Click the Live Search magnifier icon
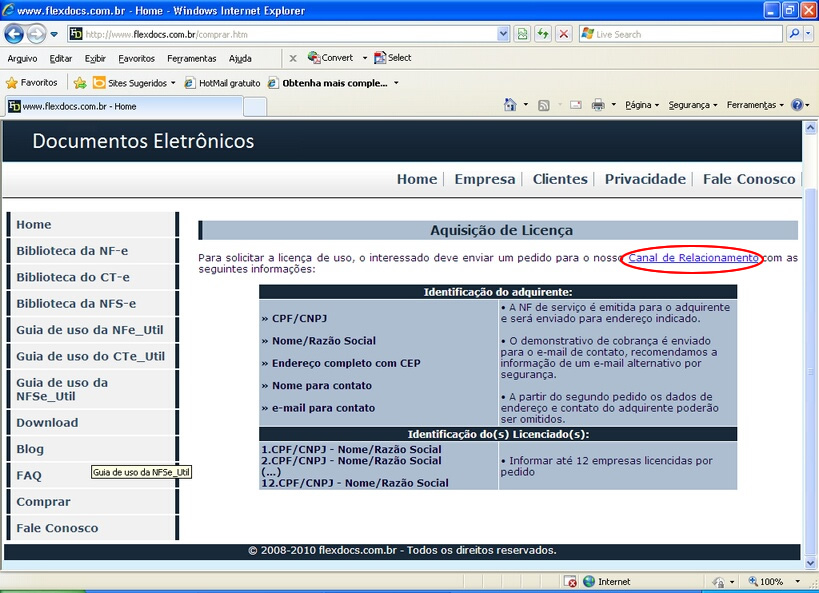Screen dimensions: 819x593 point(794,34)
